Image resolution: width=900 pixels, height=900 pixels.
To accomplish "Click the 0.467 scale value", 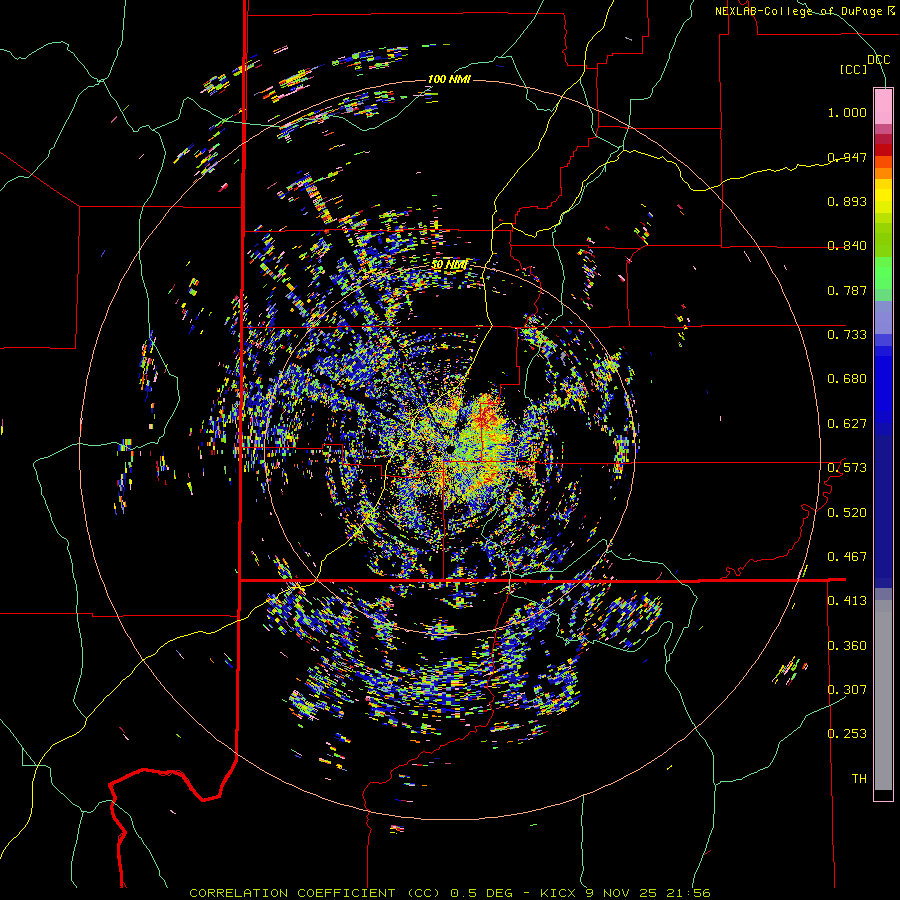I will tap(847, 556).
